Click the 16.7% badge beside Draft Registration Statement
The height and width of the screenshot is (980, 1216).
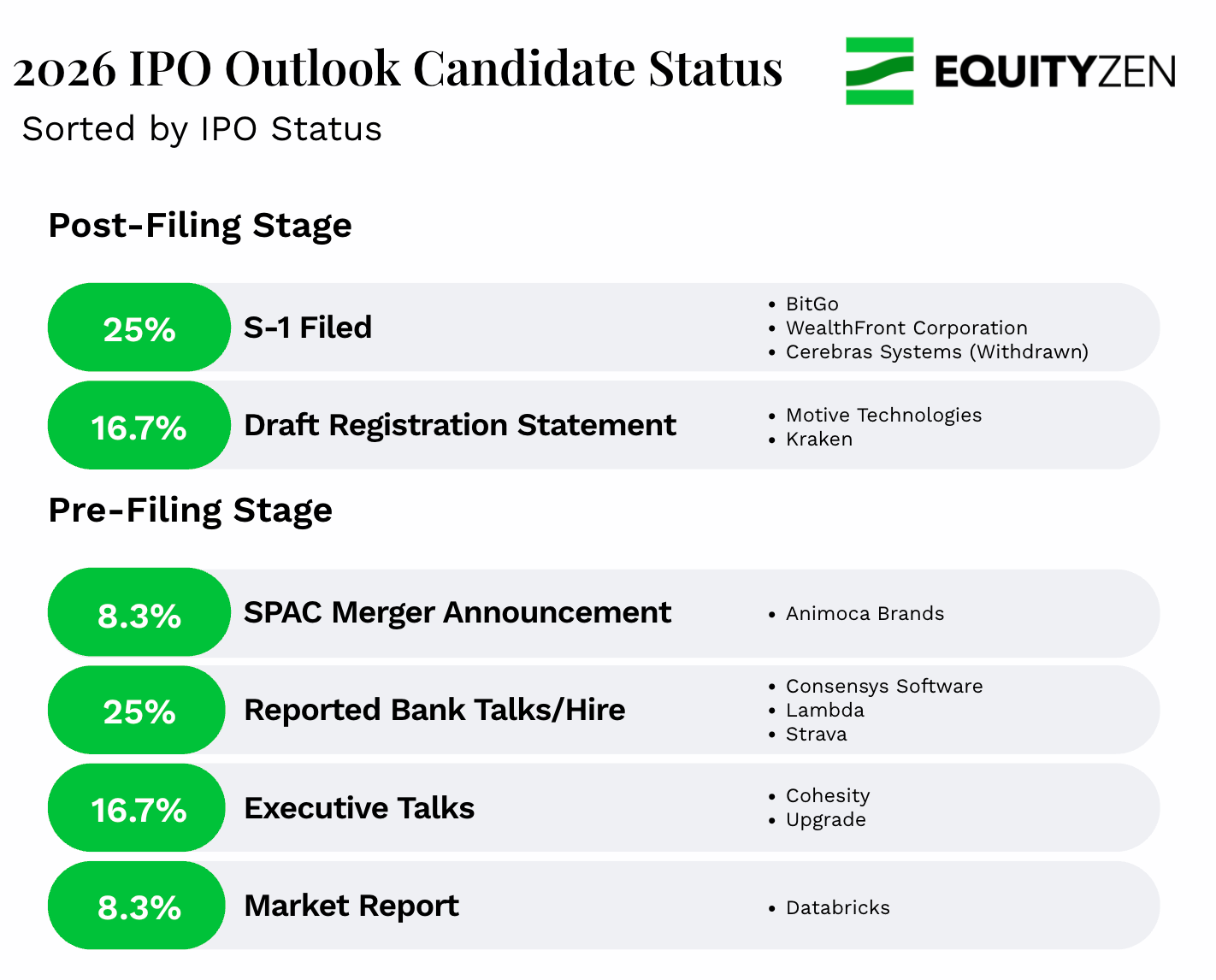tap(139, 427)
